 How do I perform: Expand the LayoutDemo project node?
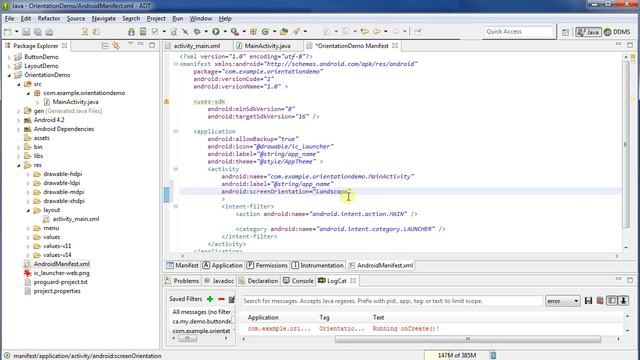coord(9,66)
